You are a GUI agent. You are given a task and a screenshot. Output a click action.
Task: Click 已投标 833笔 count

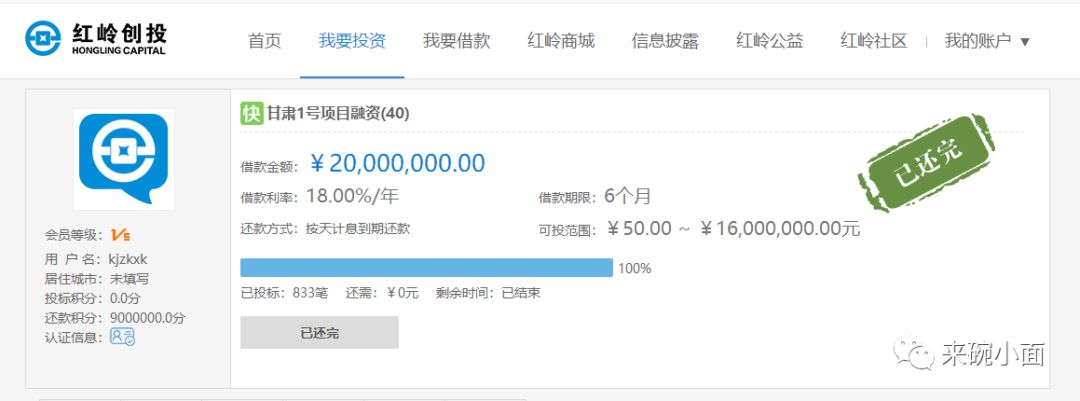[x=284, y=293]
